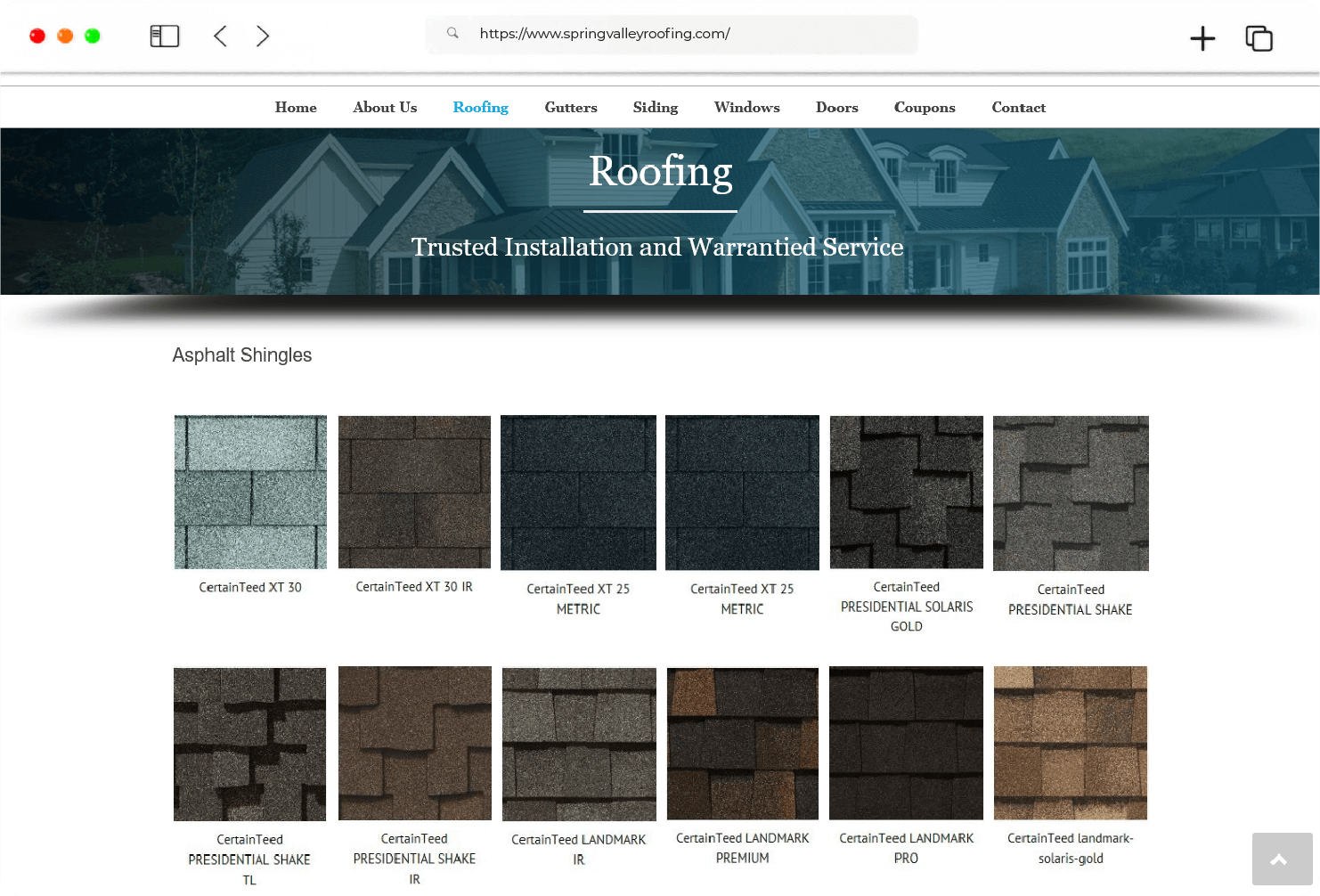Show the tab overview icon
1320x896 pixels.
(1259, 38)
